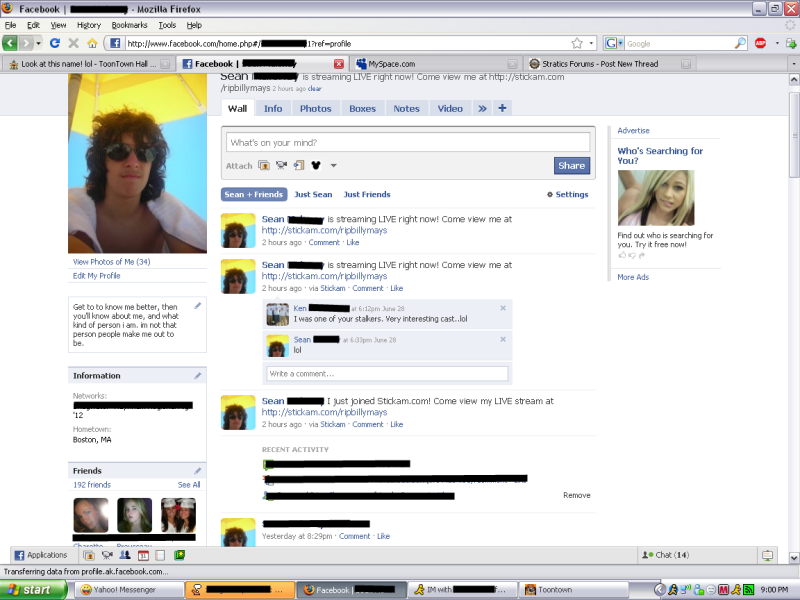The height and width of the screenshot is (600, 800).
Task: Open the search engine selector dropdown
Action: (613, 43)
